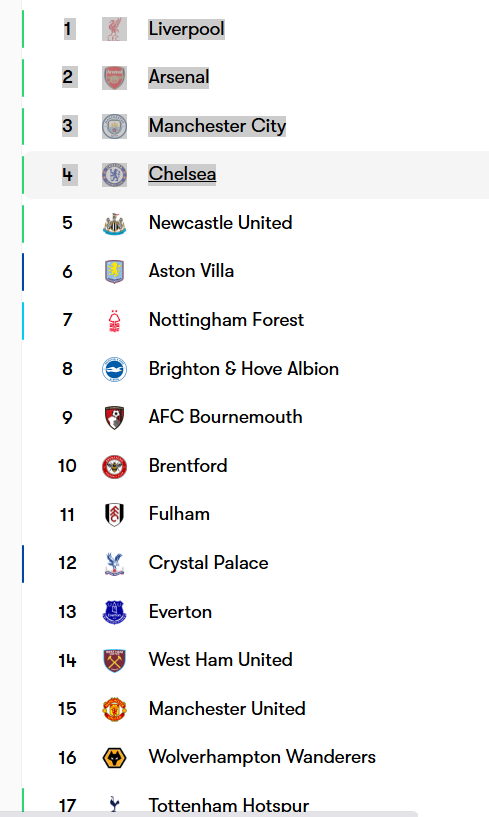489x817 pixels.
Task: Go to West Ham United page
Action: click(221, 660)
